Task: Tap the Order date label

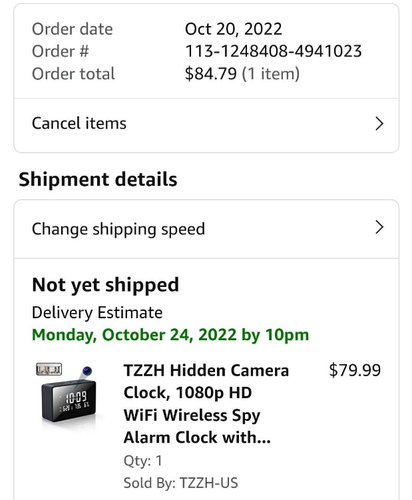Action: (72, 29)
